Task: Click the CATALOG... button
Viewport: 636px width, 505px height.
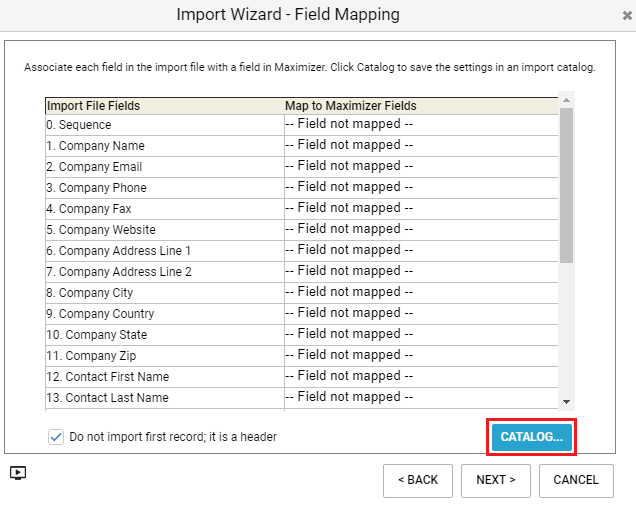Action: pos(531,437)
